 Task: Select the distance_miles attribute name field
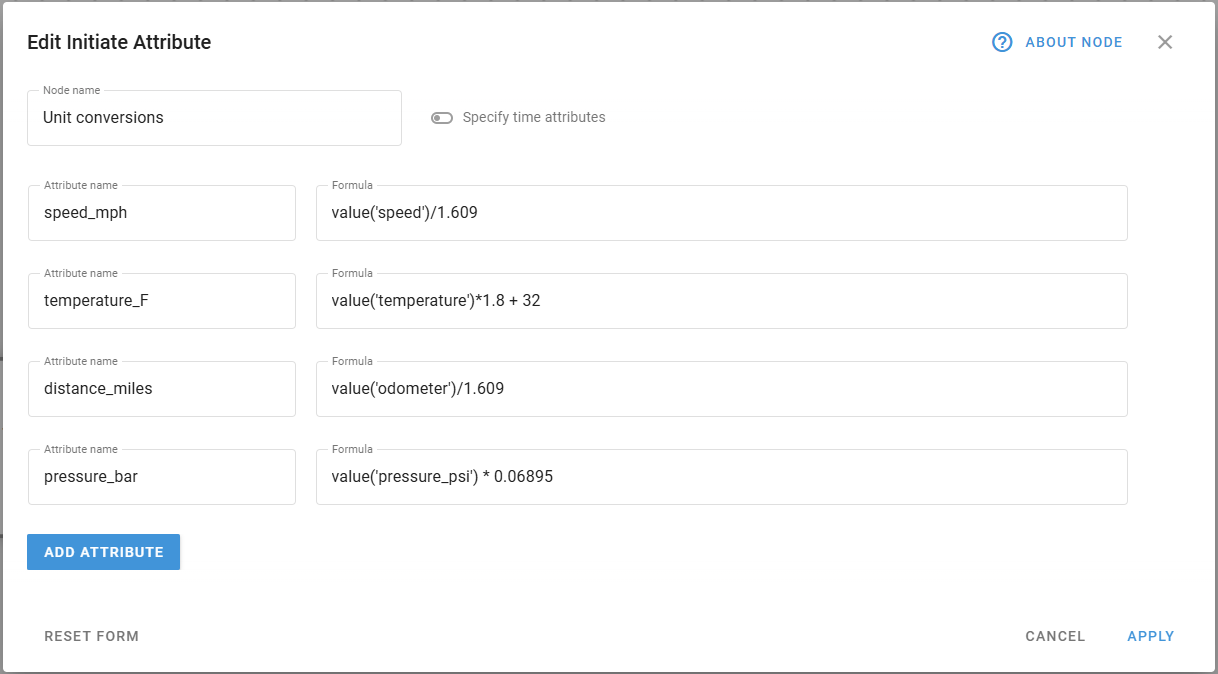(161, 388)
